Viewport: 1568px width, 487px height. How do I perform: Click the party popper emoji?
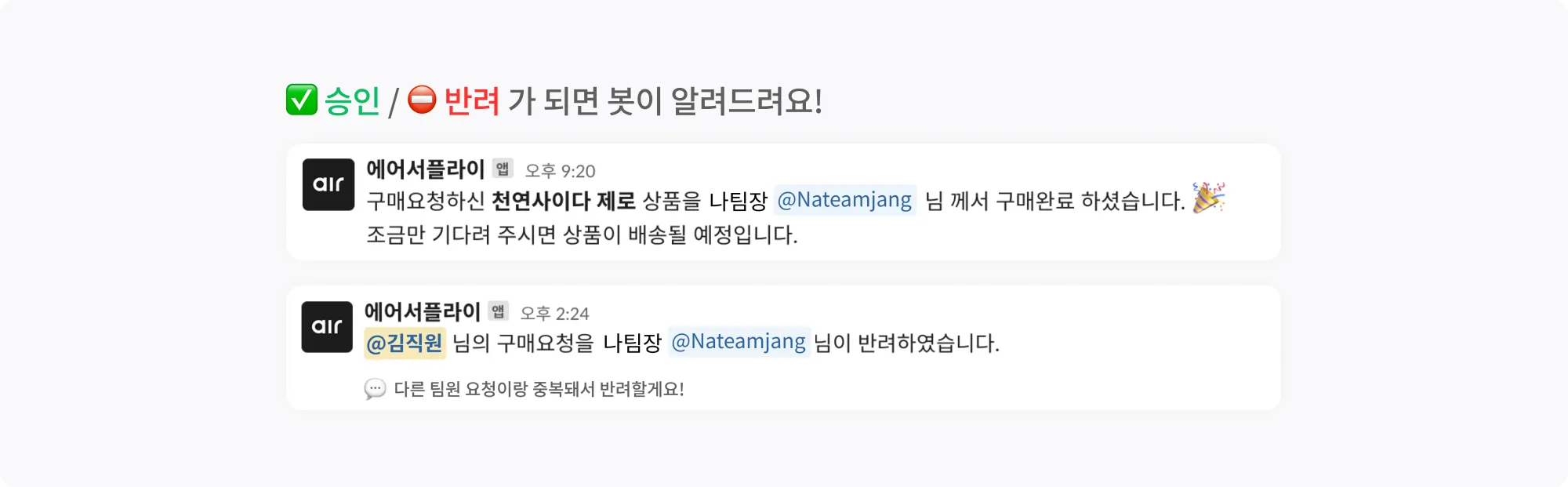pos(1208,198)
